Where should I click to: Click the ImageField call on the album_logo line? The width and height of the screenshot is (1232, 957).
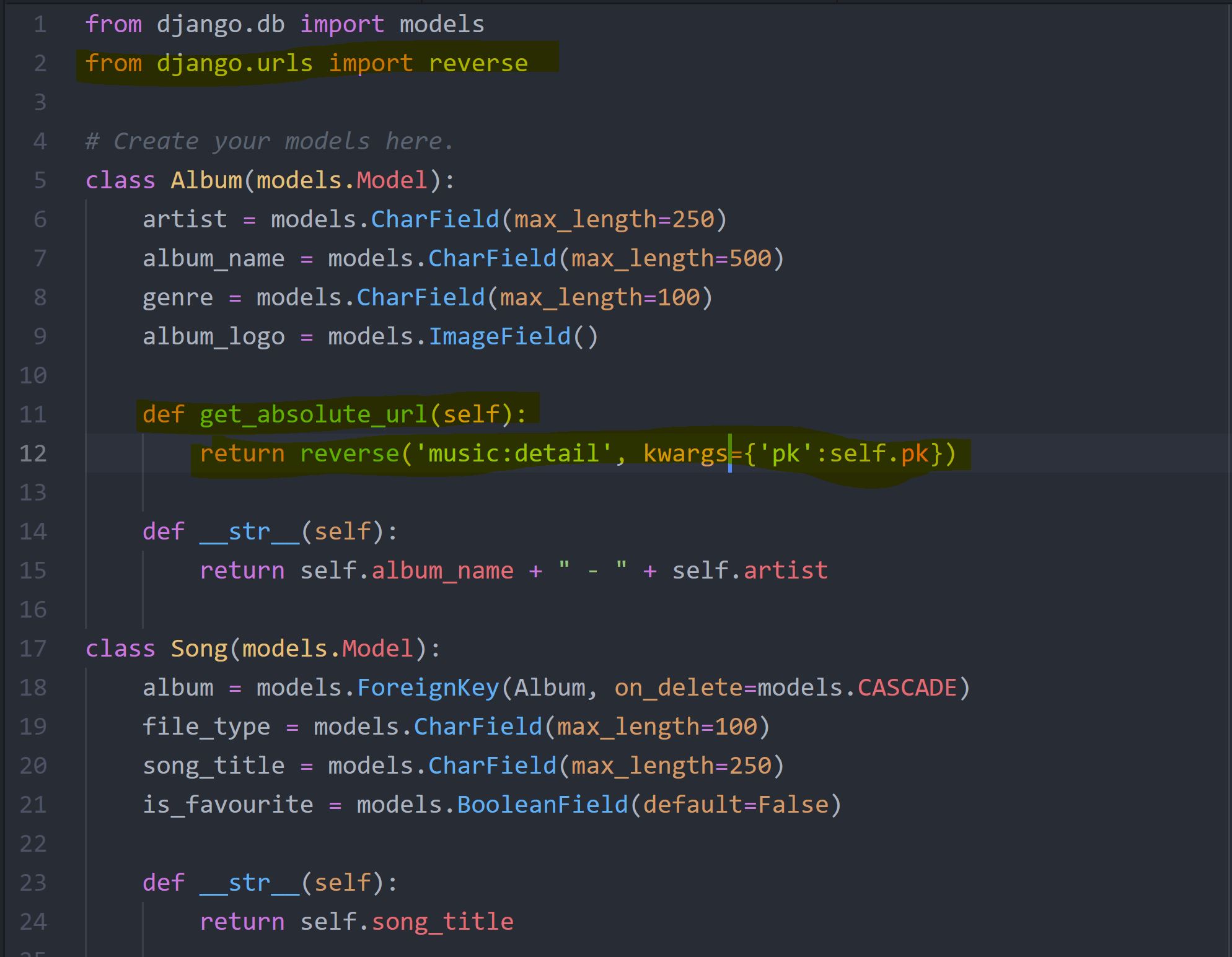coord(499,336)
